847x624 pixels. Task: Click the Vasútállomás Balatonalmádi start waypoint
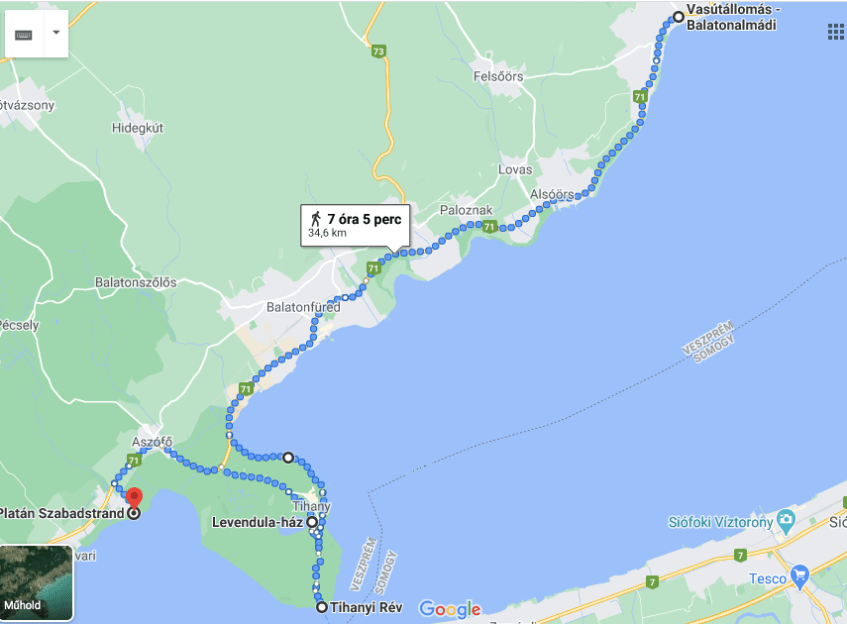(678, 17)
